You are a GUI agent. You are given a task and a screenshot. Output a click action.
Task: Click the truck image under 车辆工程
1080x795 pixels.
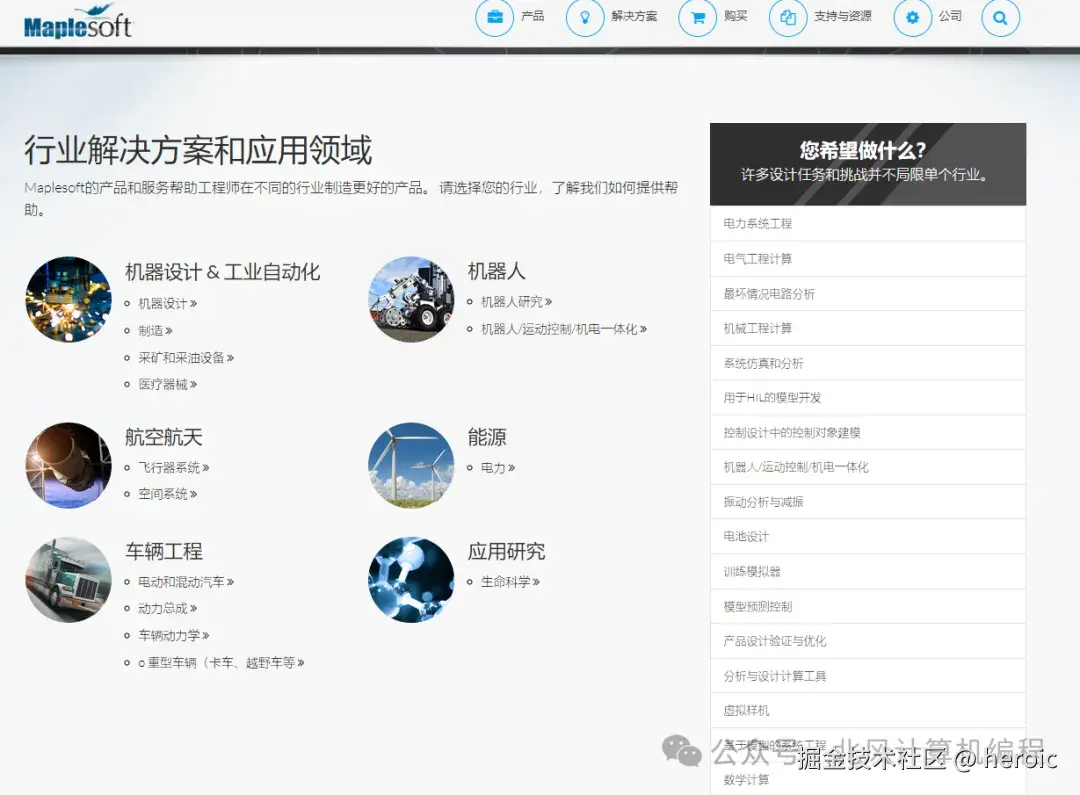click(x=67, y=578)
